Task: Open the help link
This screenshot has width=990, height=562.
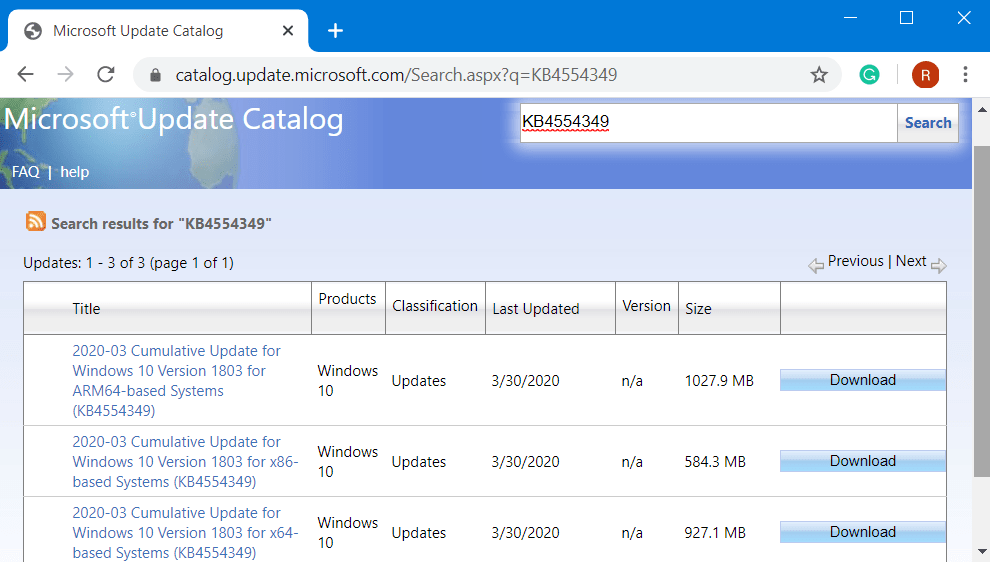Action: pyautogui.click(x=75, y=172)
